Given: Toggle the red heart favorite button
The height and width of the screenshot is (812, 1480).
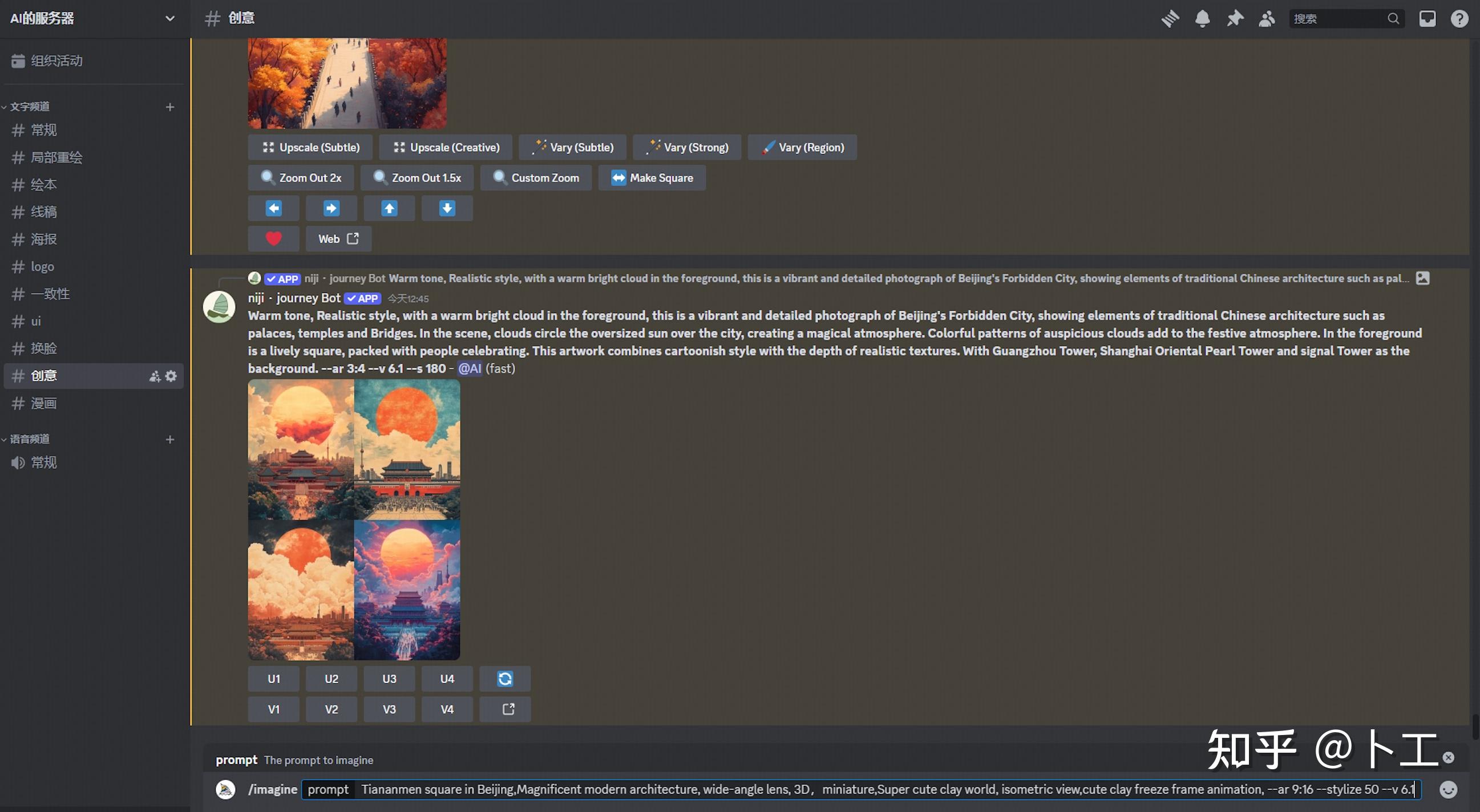Looking at the screenshot, I should 273,239.
